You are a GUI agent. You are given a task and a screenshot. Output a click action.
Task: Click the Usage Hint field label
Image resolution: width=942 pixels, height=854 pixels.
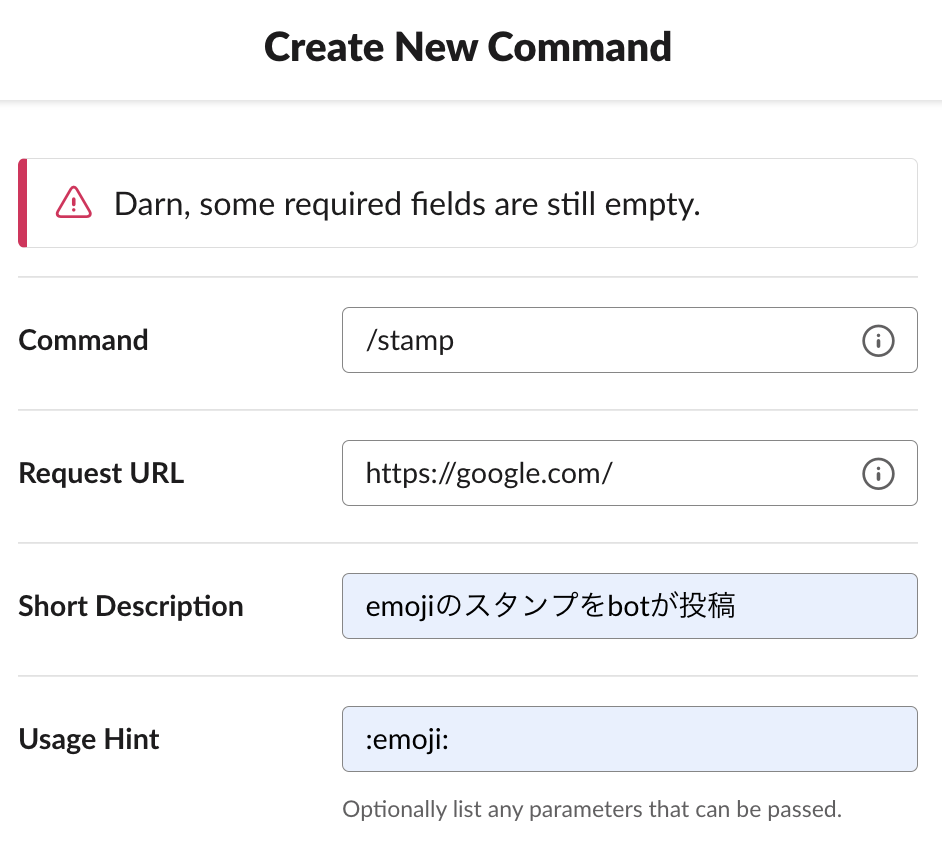(89, 739)
